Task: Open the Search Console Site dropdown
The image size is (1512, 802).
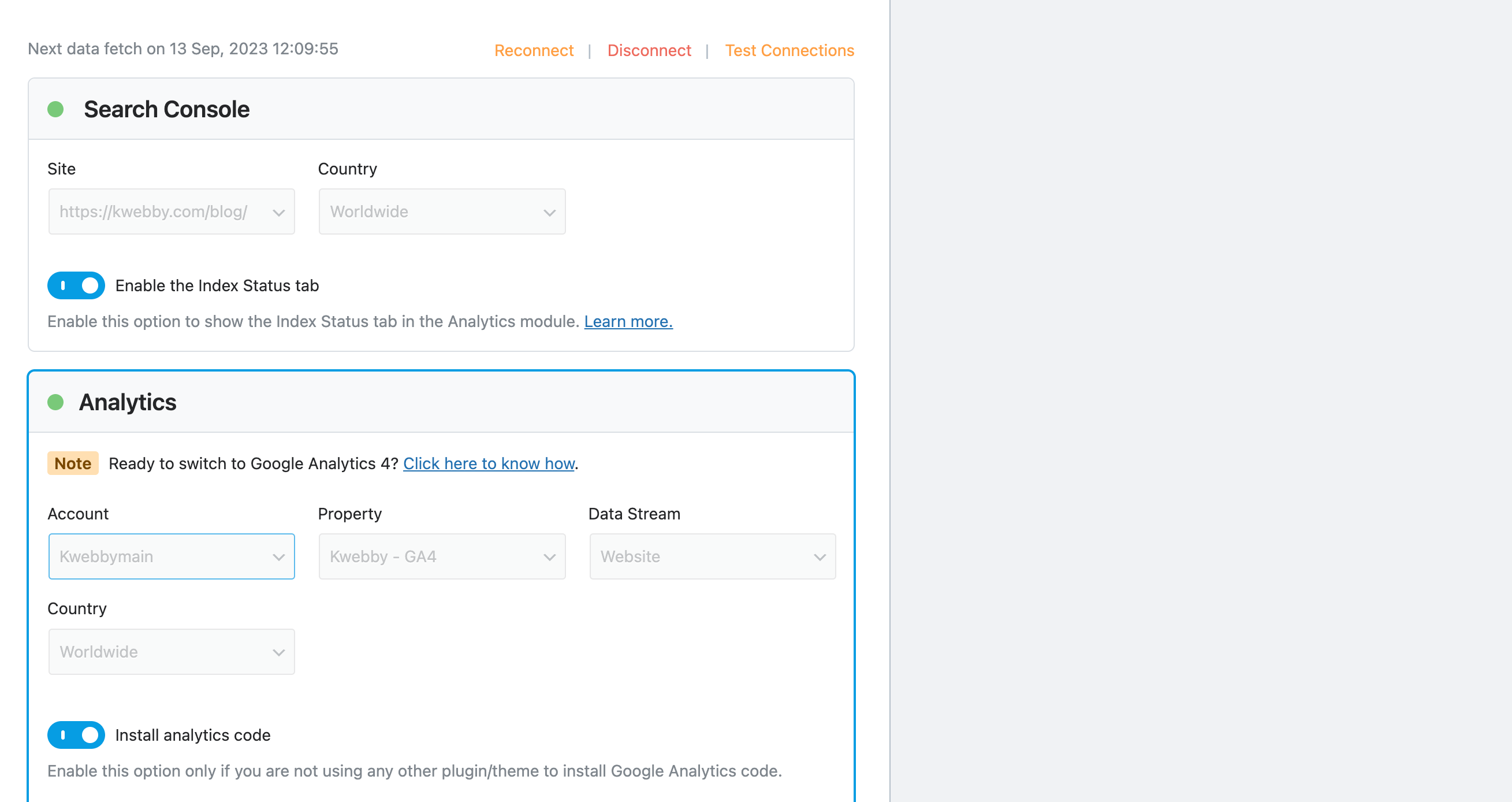Action: click(172, 211)
